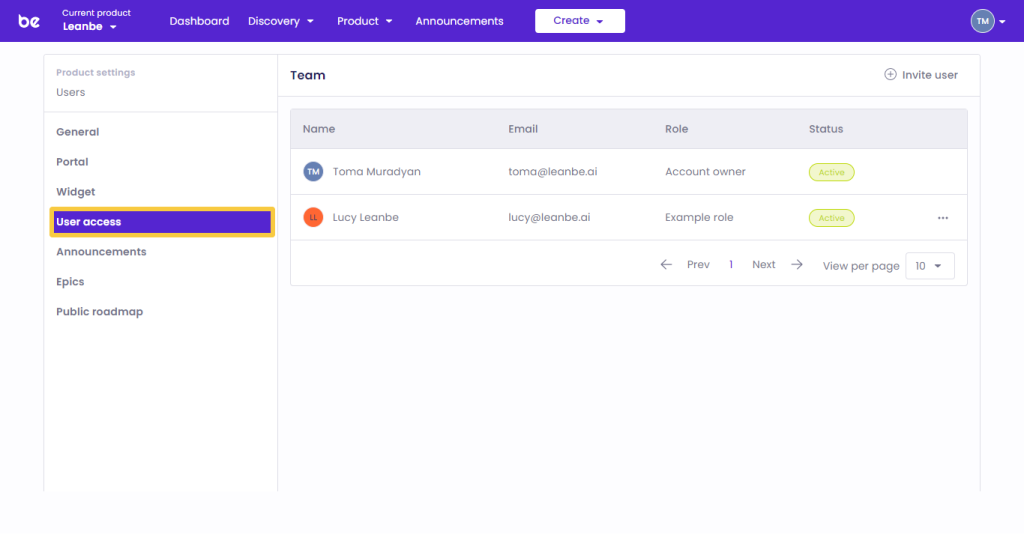
Task: Click the three-dot menu for Lucy Leanbe
Action: pyautogui.click(x=942, y=218)
